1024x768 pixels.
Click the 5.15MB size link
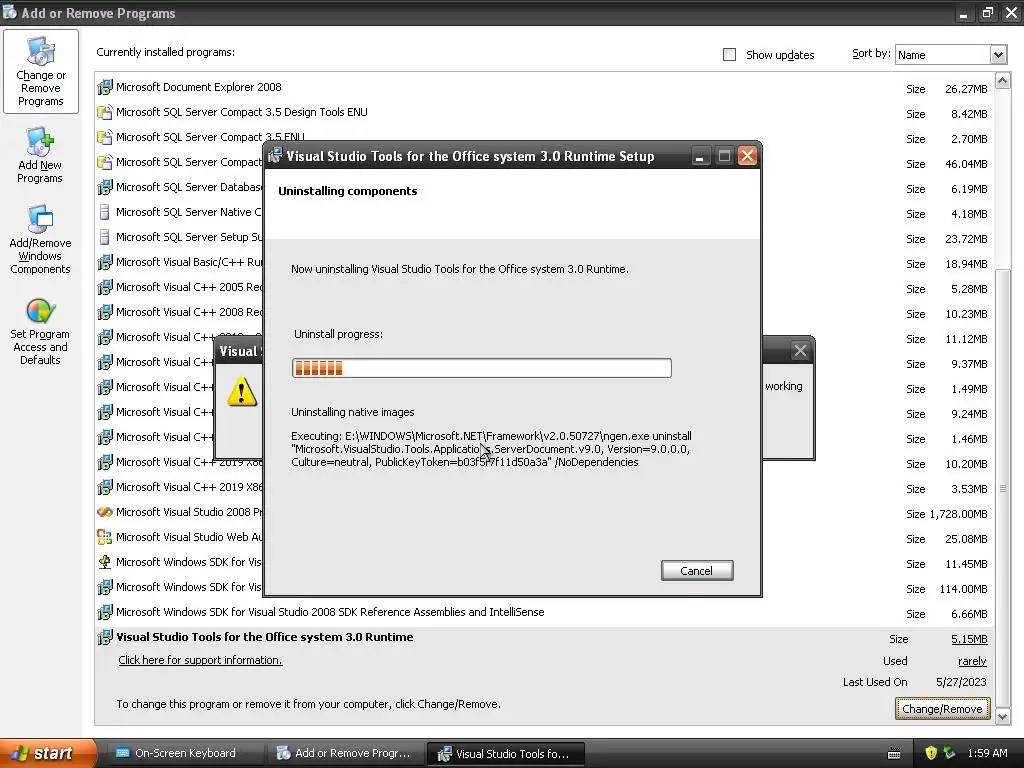click(x=969, y=639)
